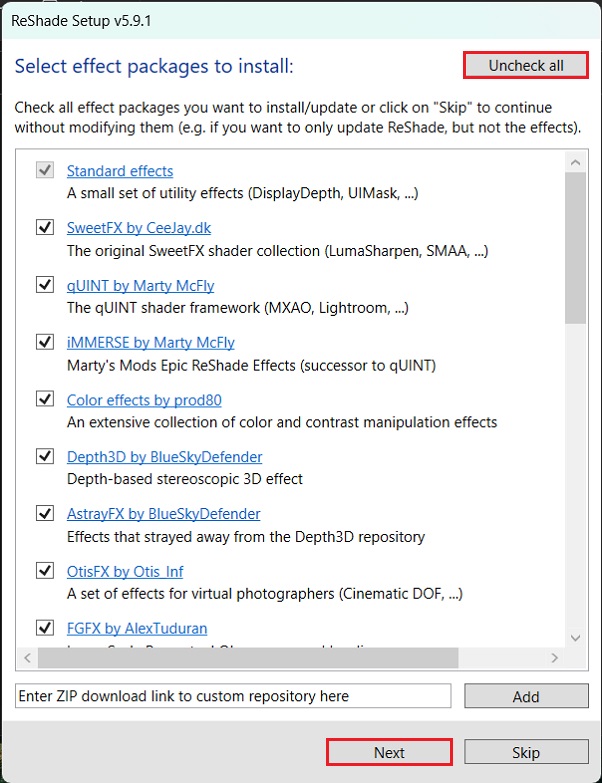Open the OtisFX by Otis_Inf link

125,571
